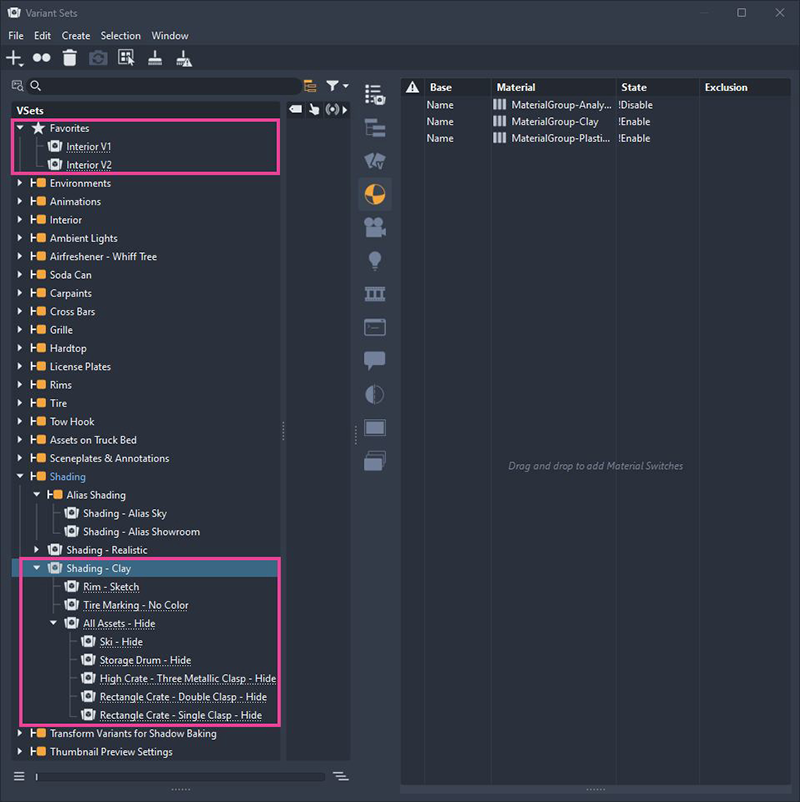Select the Interior V1 favorite
The width and height of the screenshot is (800, 802).
click(x=88, y=147)
